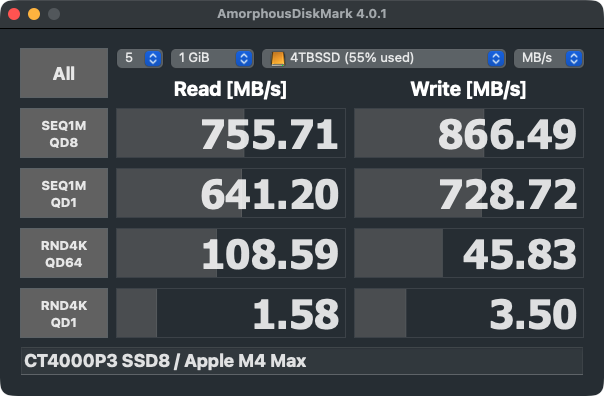The image size is (604, 396).
Task: Click the stepper arrows on test count 5
Action: [x=153, y=59]
